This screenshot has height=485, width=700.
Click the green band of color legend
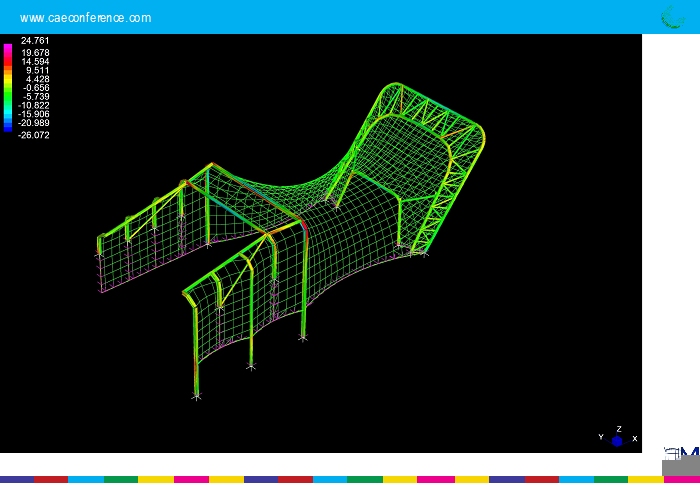pos(8,95)
